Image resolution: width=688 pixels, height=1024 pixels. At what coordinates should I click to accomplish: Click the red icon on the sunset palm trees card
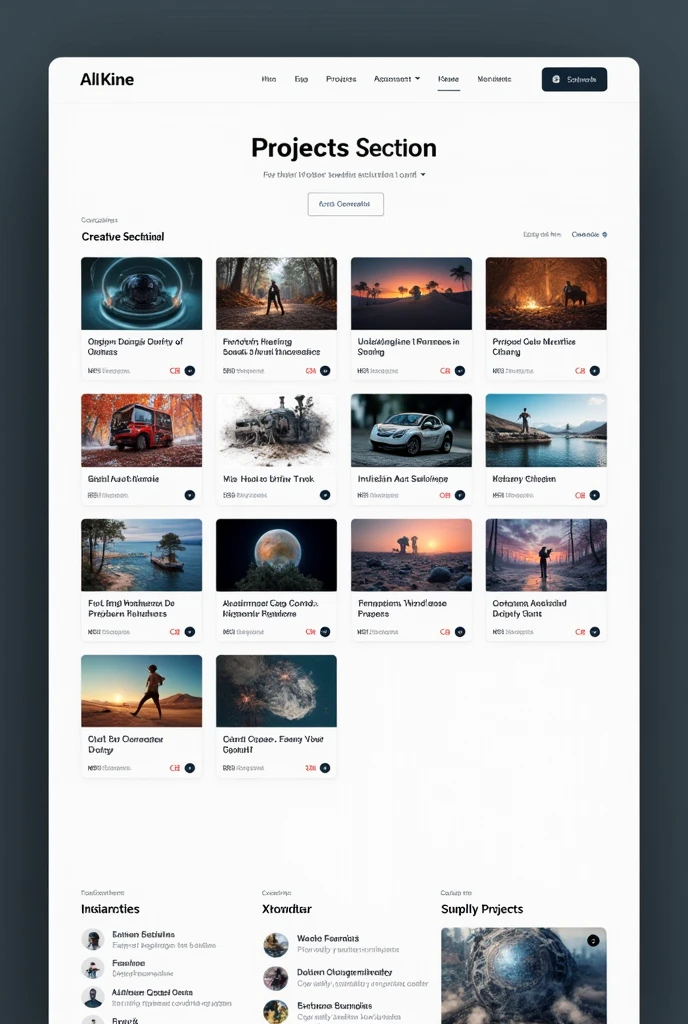point(445,370)
